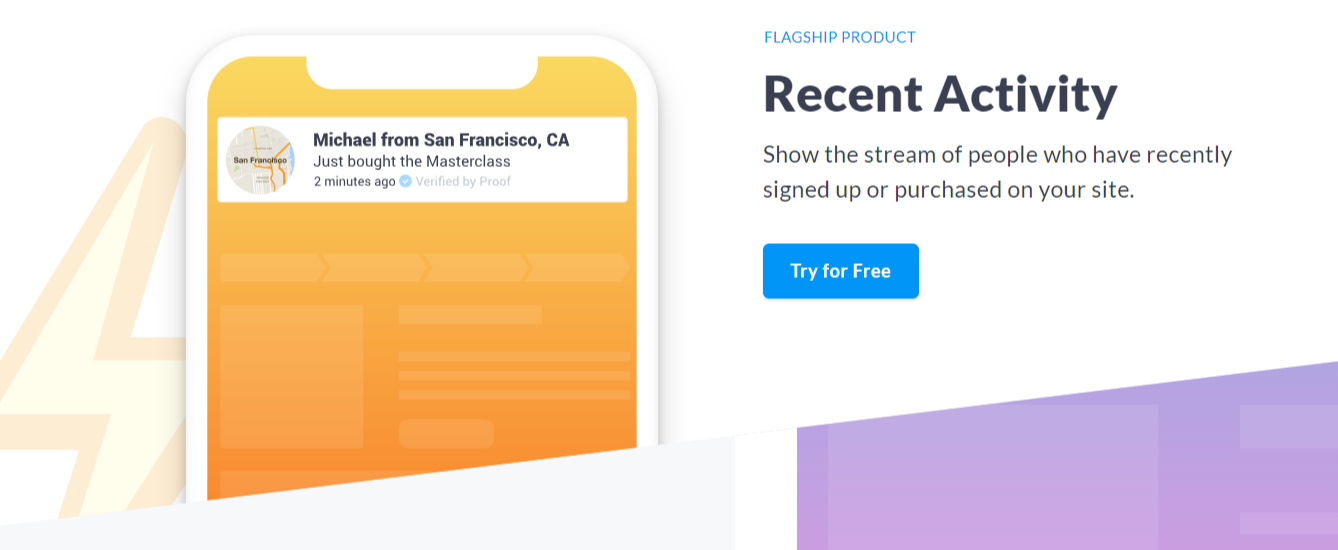Click large placeholder image block in phone
1338x550 pixels.
[291, 376]
